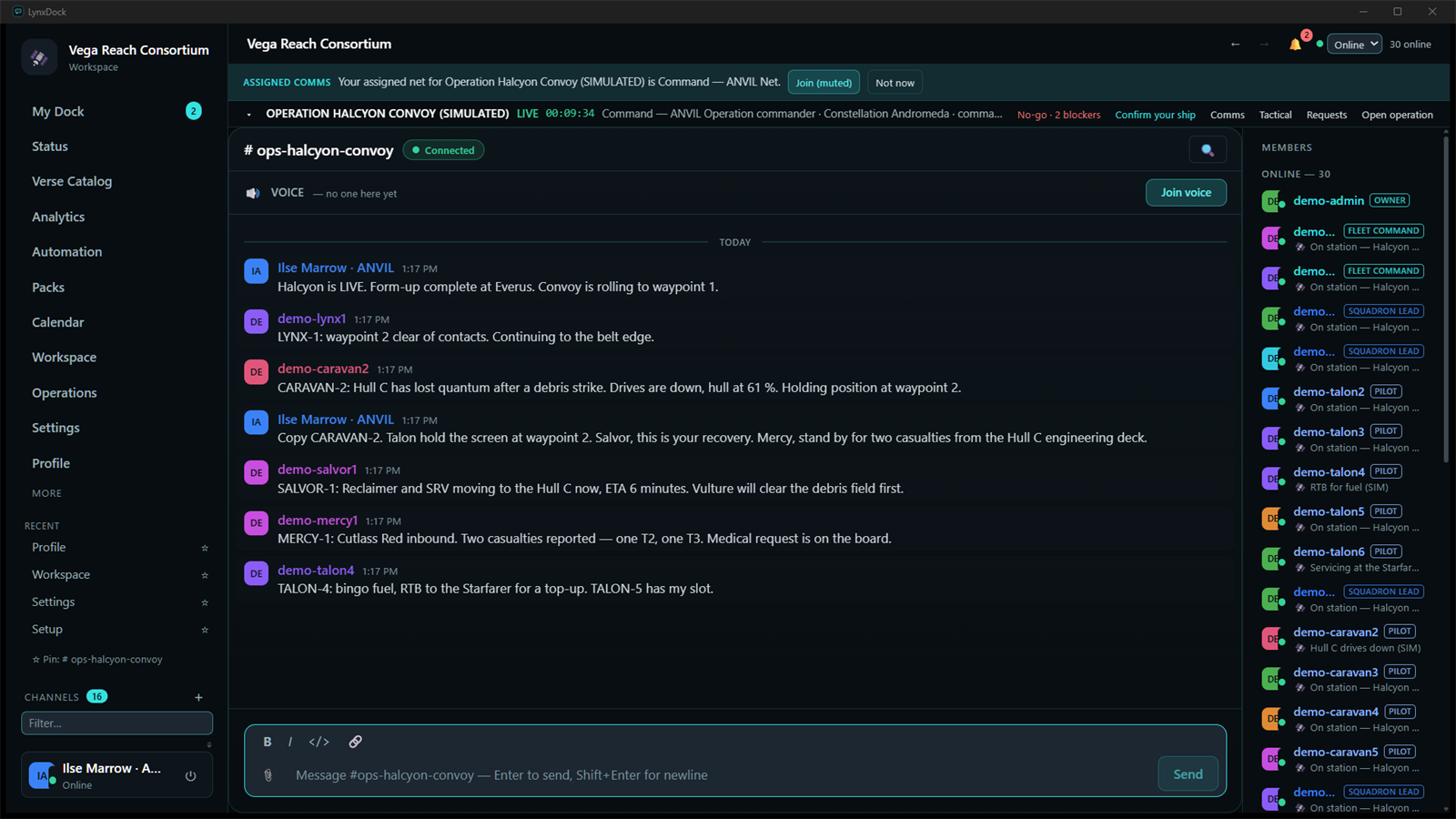Viewport: 1456px width, 819px height.
Task: Expand the MORE section in sidebar
Action: click(47, 493)
